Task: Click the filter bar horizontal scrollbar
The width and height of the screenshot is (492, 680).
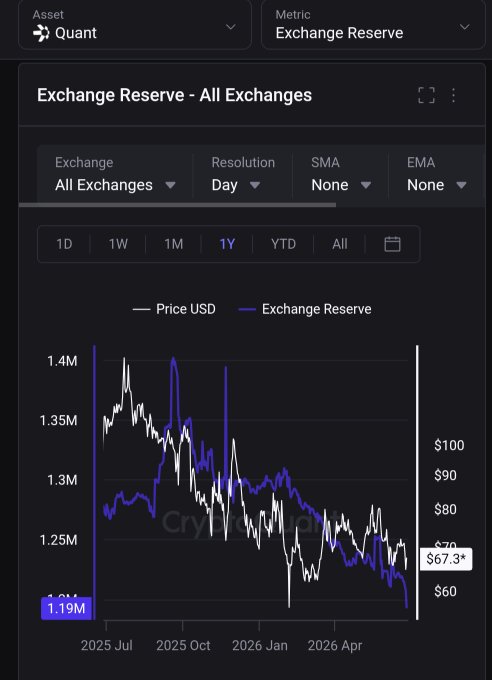Action: coord(177,205)
